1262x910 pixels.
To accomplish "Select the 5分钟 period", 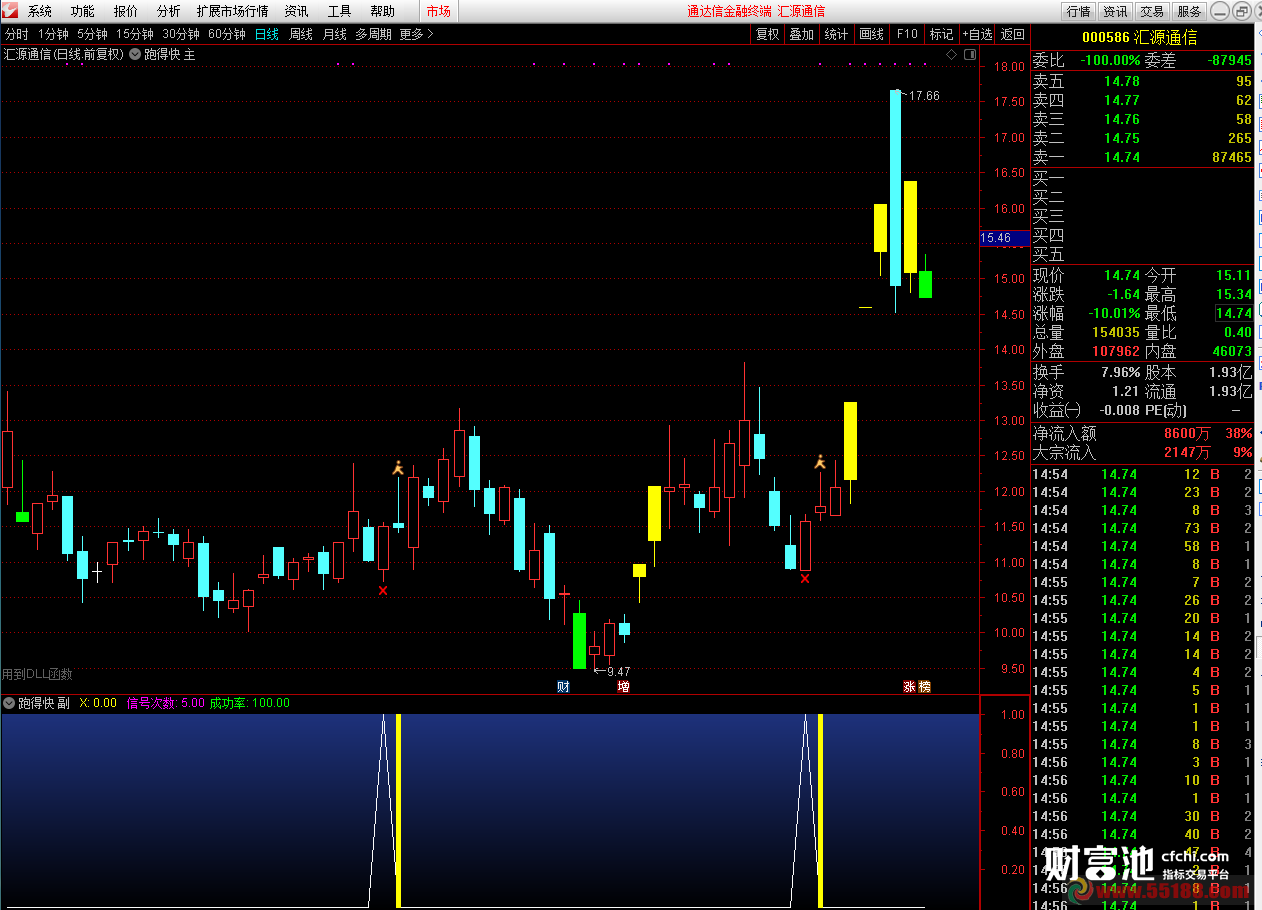I will tap(92, 34).
